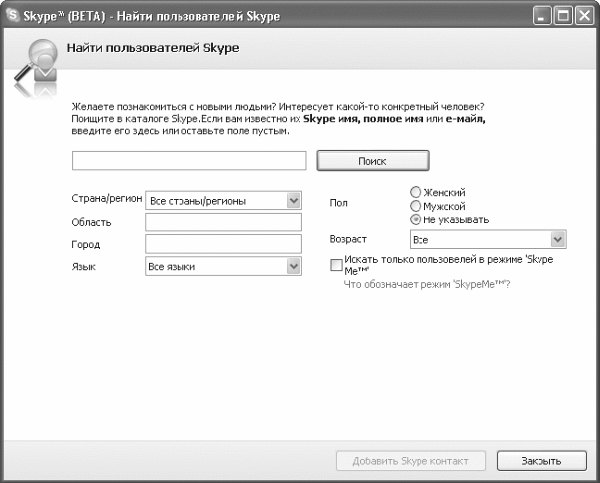The height and width of the screenshot is (483, 600).
Task: Click into the Область text field
Action: 223,222
